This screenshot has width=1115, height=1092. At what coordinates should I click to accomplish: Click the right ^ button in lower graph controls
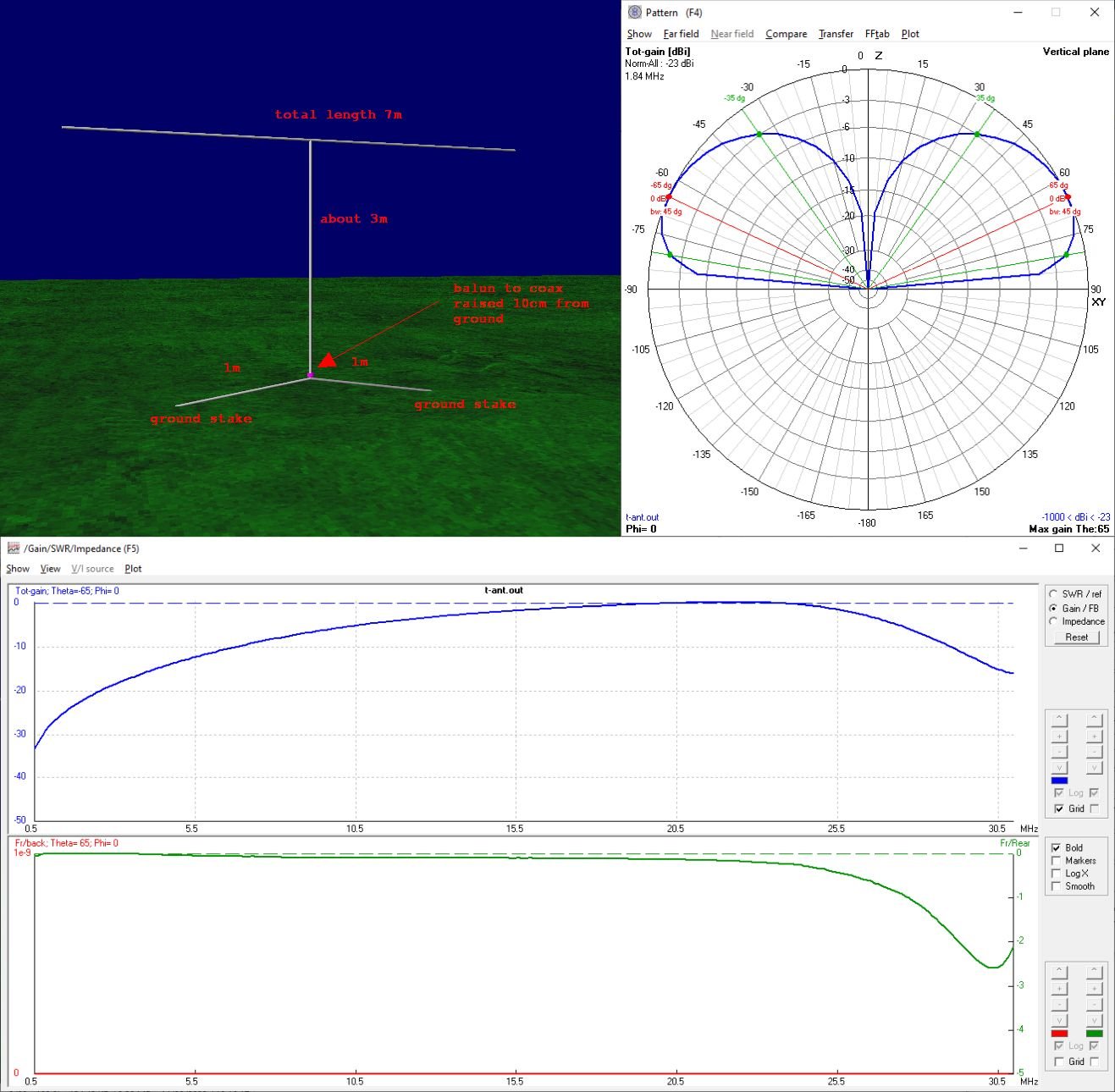1094,973
